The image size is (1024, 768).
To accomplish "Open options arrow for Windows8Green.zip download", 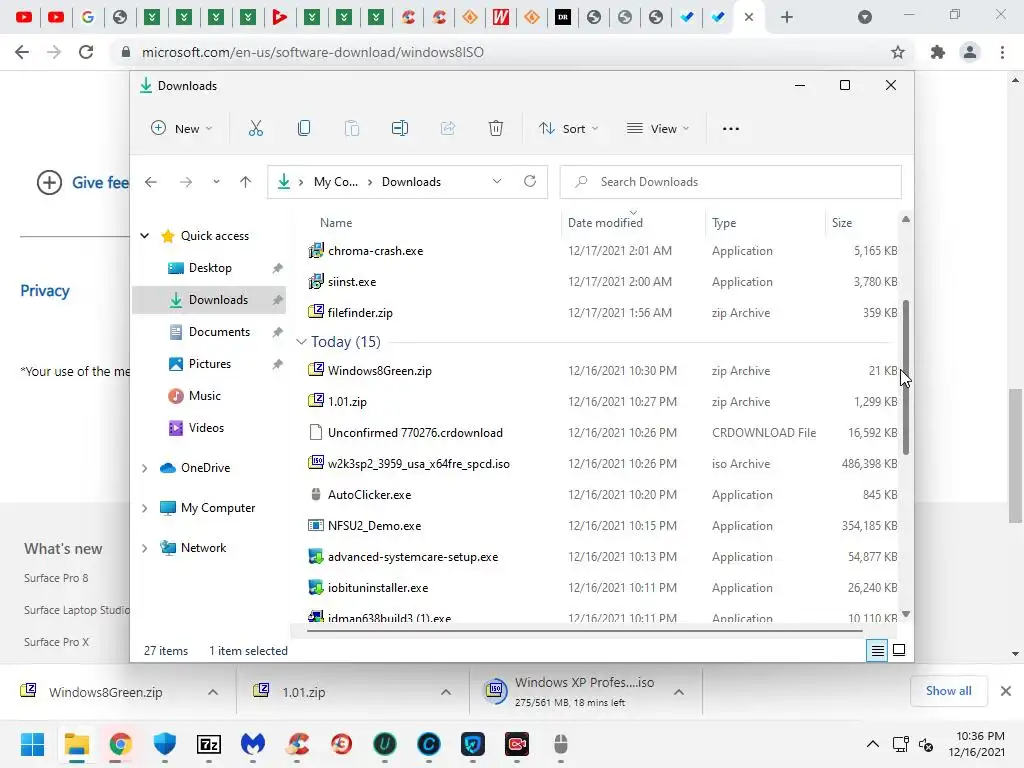I will point(213,692).
